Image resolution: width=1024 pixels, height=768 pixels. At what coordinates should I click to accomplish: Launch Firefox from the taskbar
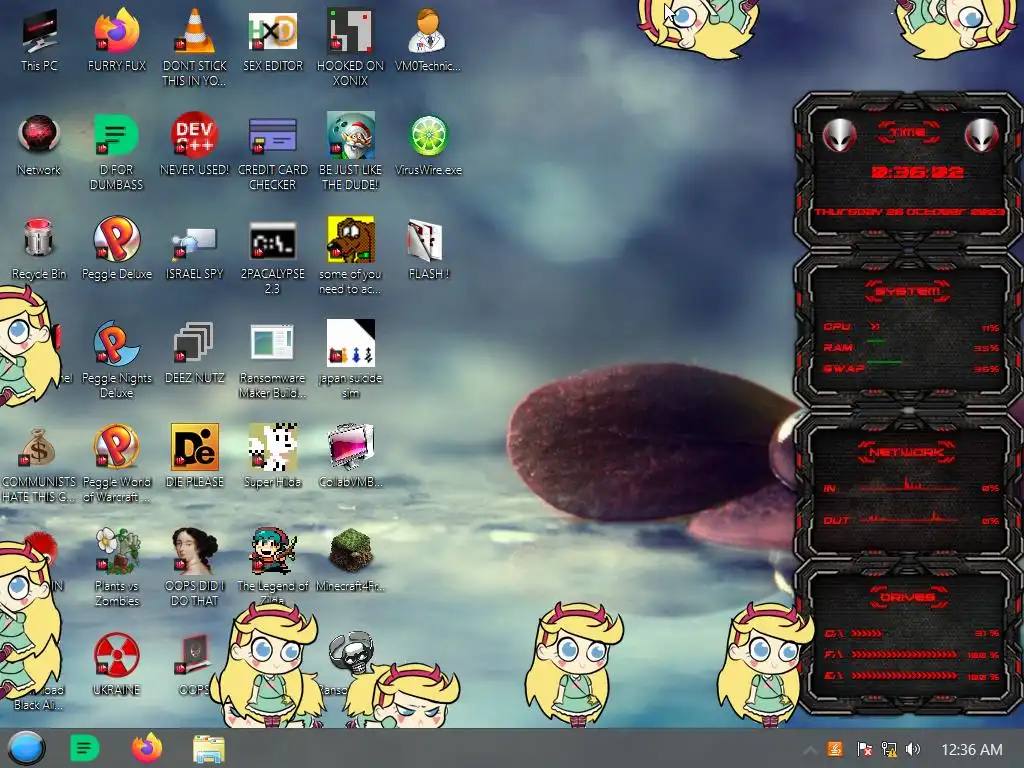point(147,748)
